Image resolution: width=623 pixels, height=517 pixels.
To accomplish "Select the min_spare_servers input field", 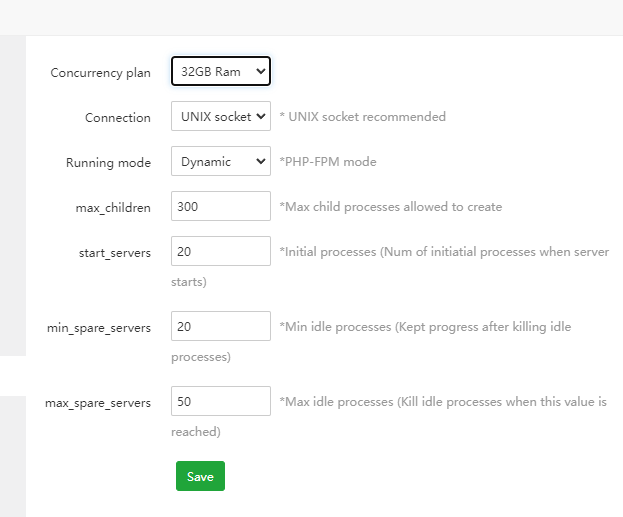I will pyautogui.click(x=220, y=327).
